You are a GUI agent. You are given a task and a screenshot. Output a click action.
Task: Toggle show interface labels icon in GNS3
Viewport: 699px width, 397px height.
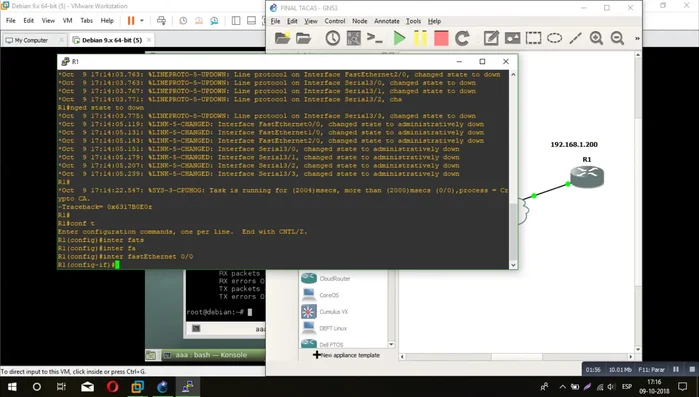(x=354, y=38)
